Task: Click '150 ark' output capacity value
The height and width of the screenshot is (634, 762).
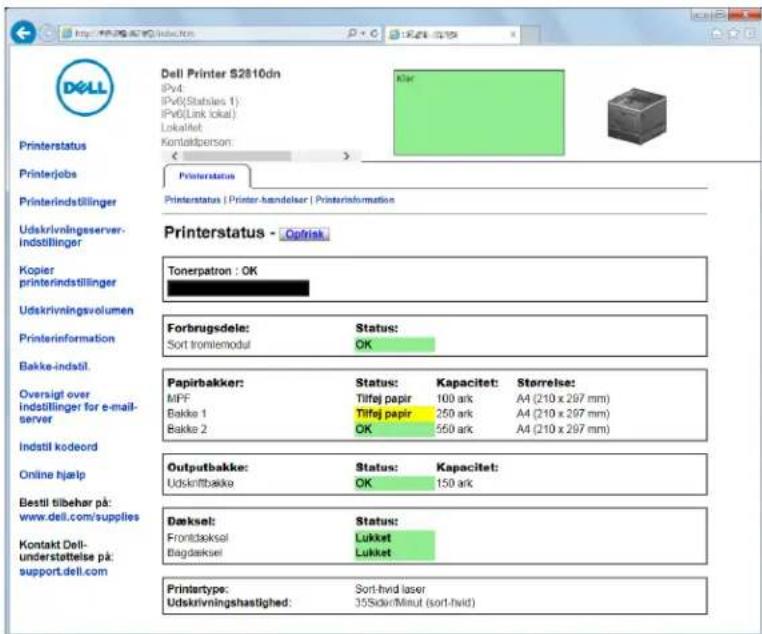Action: [x=454, y=483]
